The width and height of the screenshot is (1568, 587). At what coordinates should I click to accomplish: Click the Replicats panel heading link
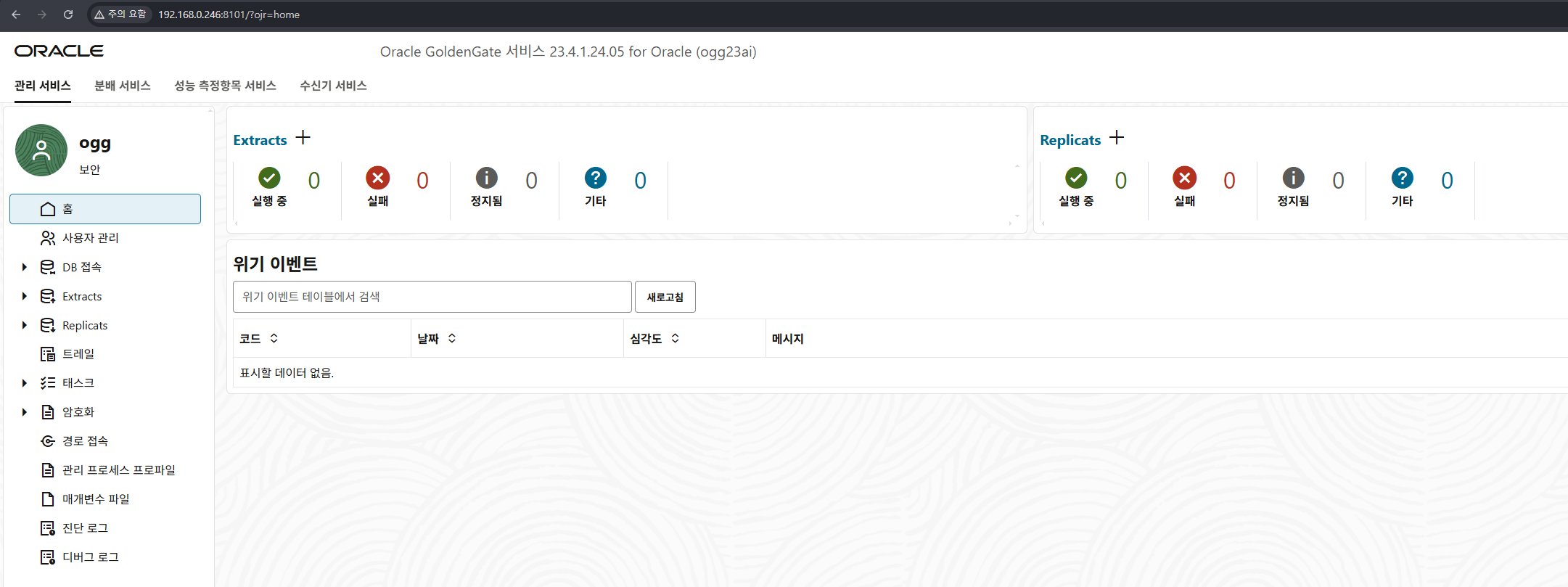click(x=1070, y=140)
